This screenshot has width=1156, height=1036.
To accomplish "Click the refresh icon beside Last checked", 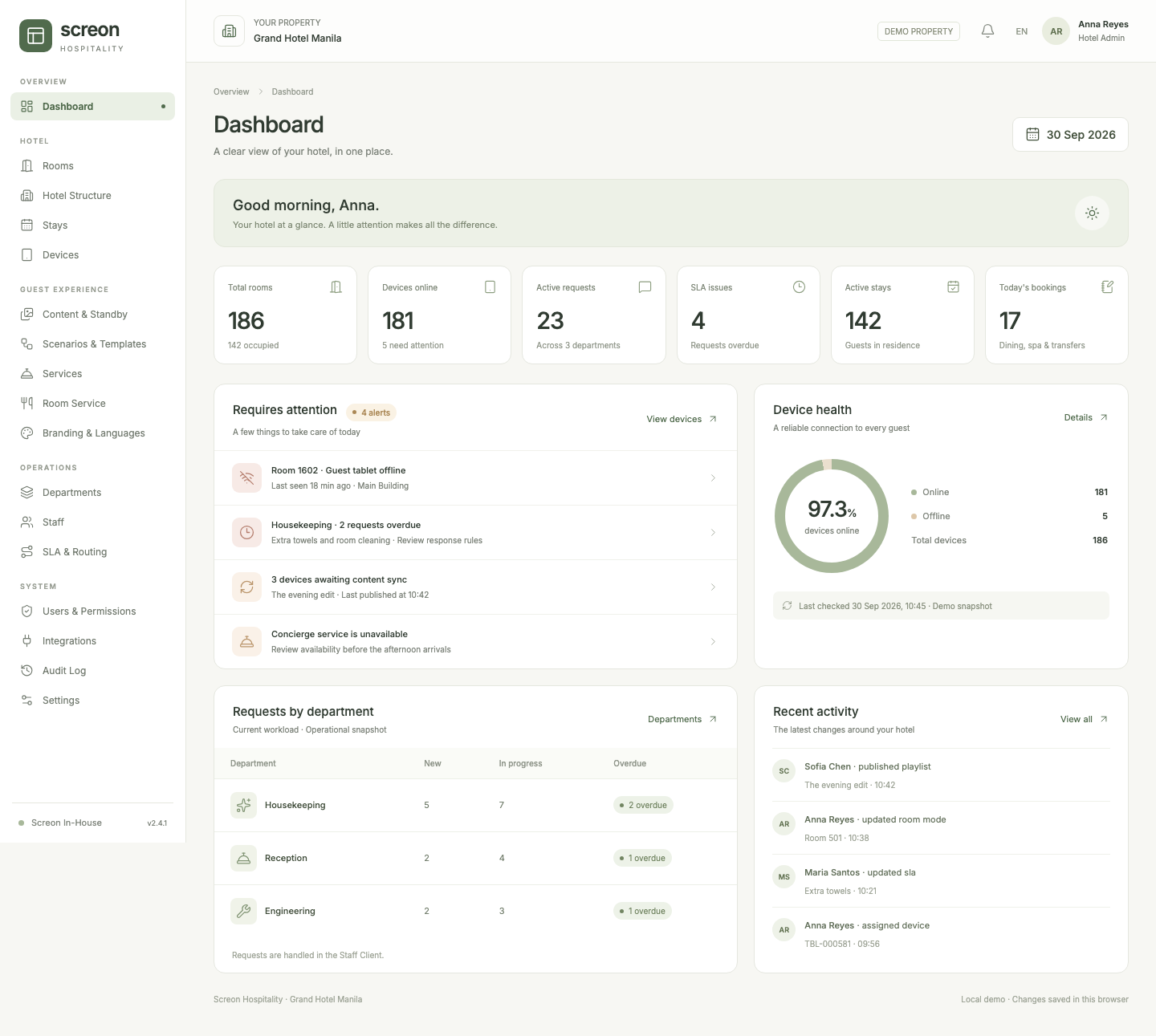I will pos(787,606).
